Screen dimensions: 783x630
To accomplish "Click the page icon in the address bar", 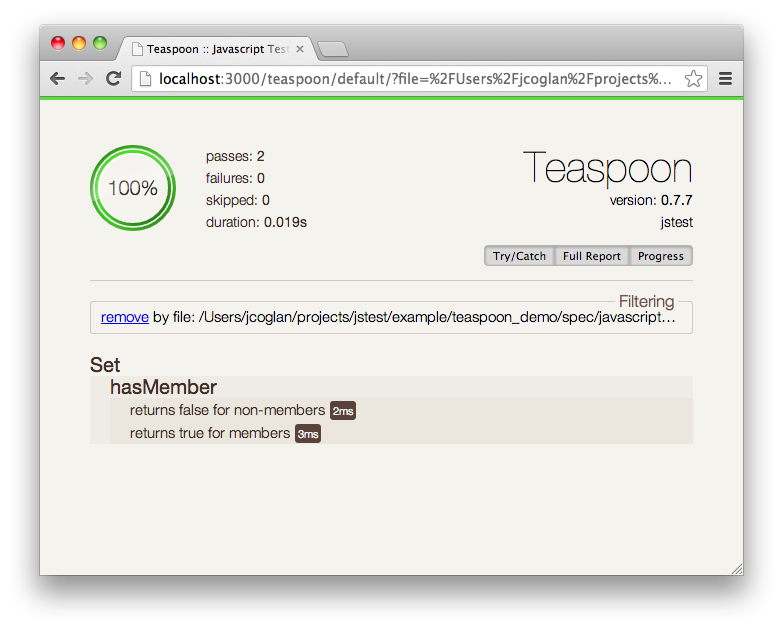I will (x=145, y=78).
